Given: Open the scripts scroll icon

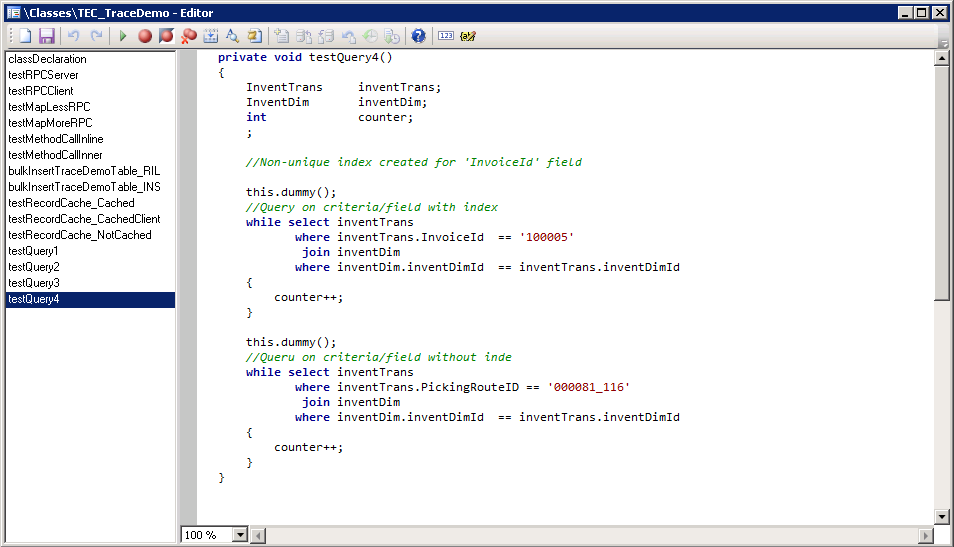Looking at the screenshot, I should click(x=254, y=36).
